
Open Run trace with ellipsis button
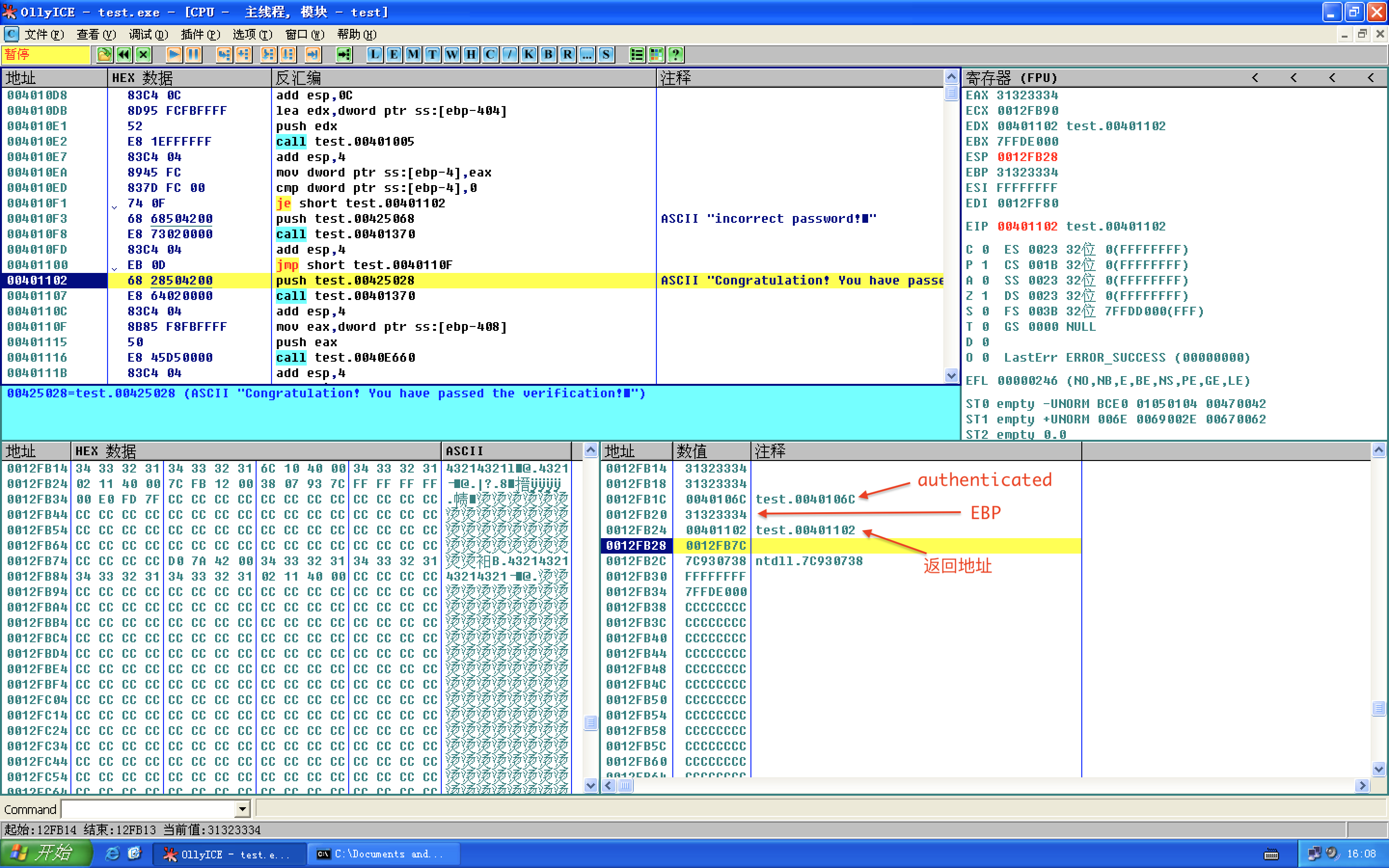click(586, 54)
